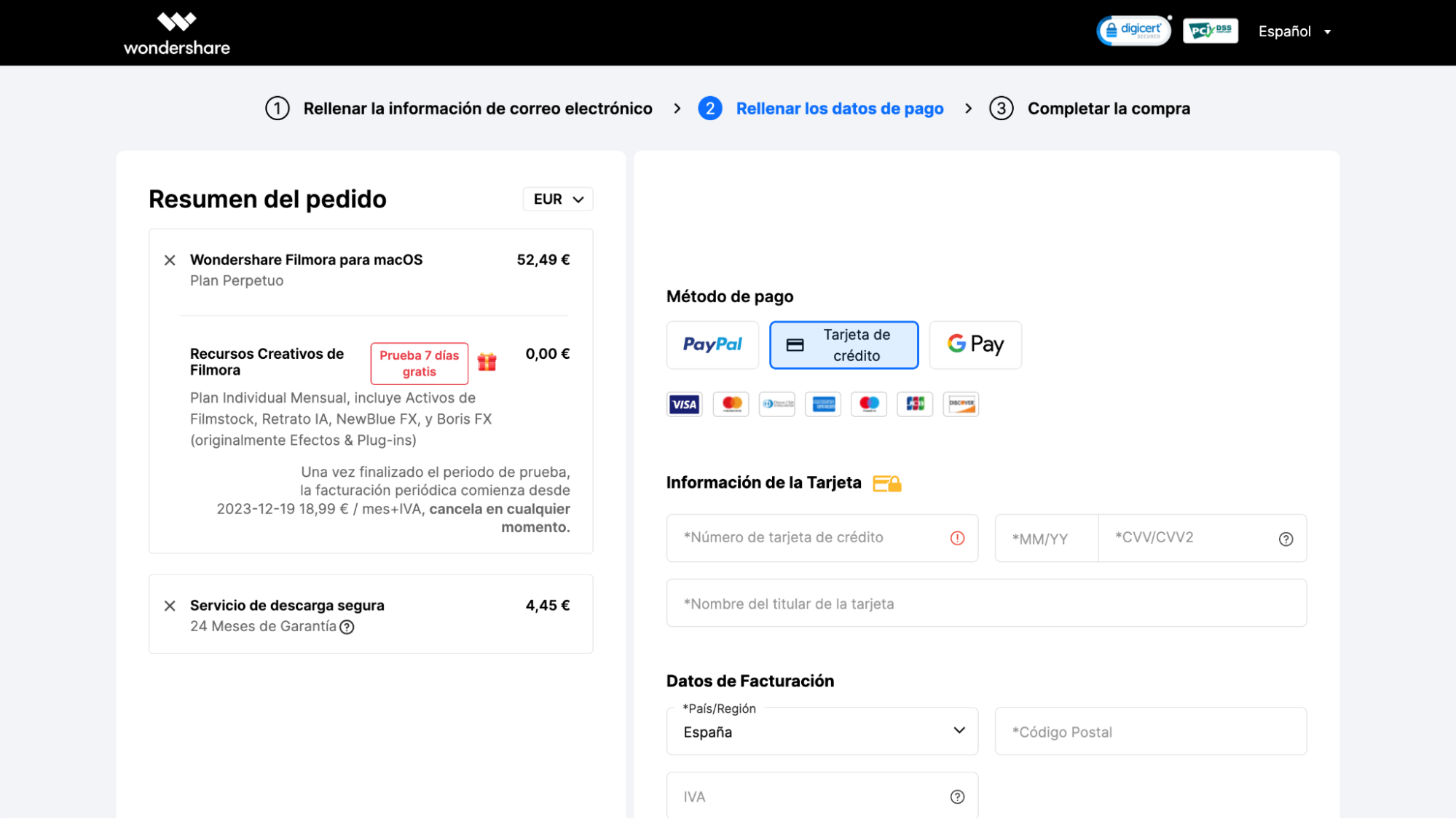
Task: Remove Wondershare Filmora para macOS item
Action: tap(170, 260)
